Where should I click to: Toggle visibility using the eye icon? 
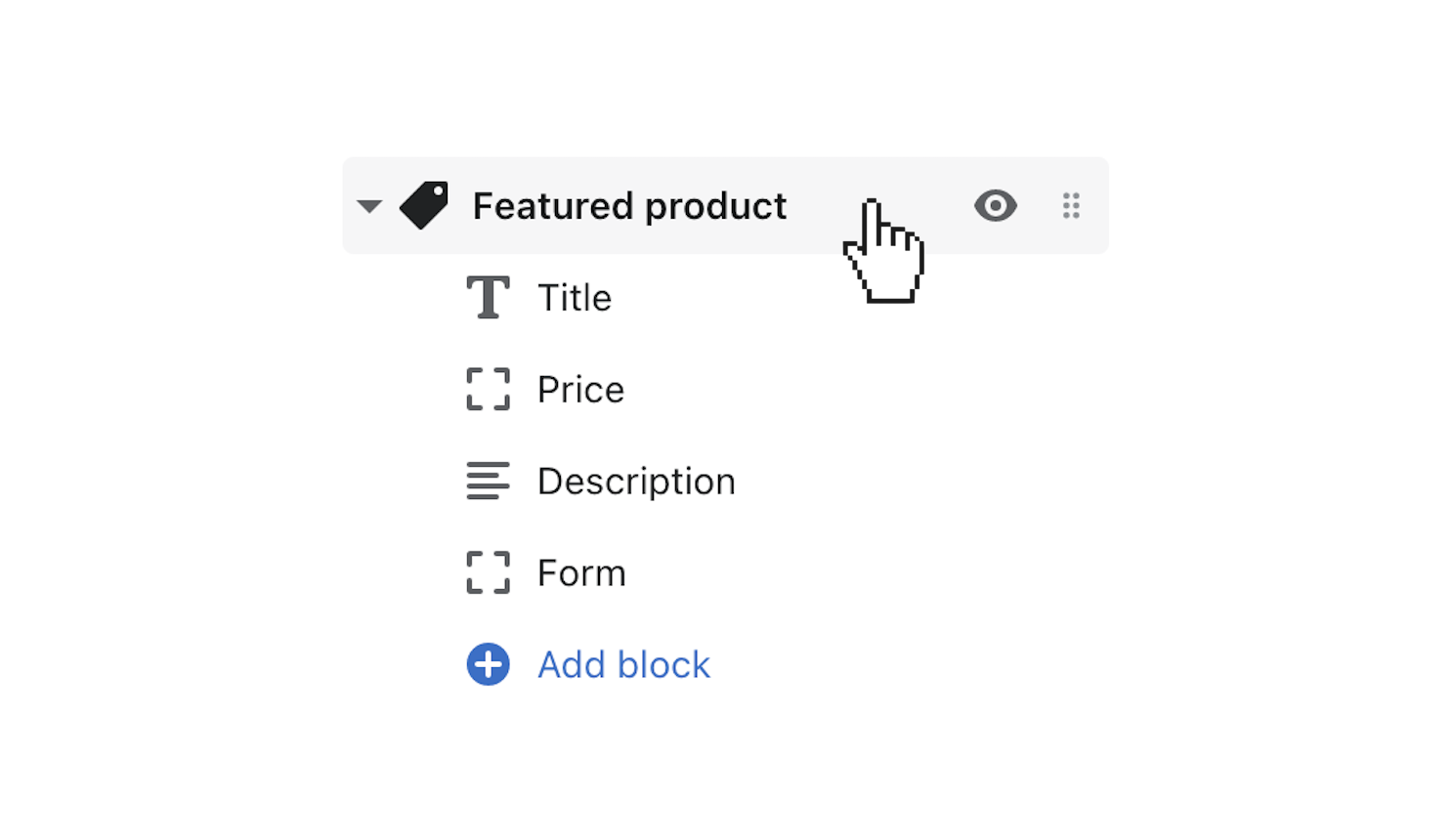coord(995,205)
